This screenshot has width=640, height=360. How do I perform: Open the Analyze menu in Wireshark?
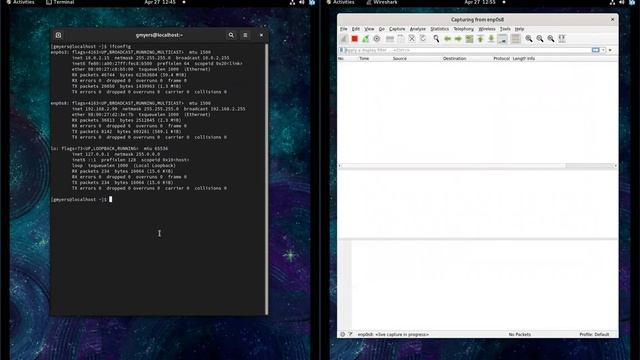point(418,29)
